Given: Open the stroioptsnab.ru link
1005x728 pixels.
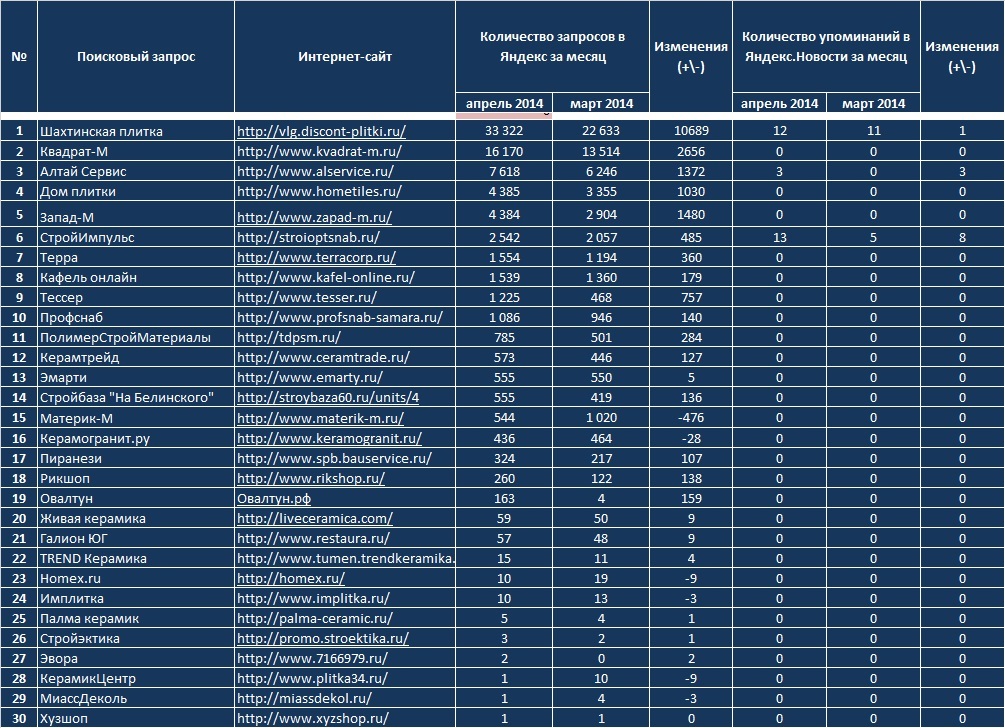Looking at the screenshot, I should point(308,237).
